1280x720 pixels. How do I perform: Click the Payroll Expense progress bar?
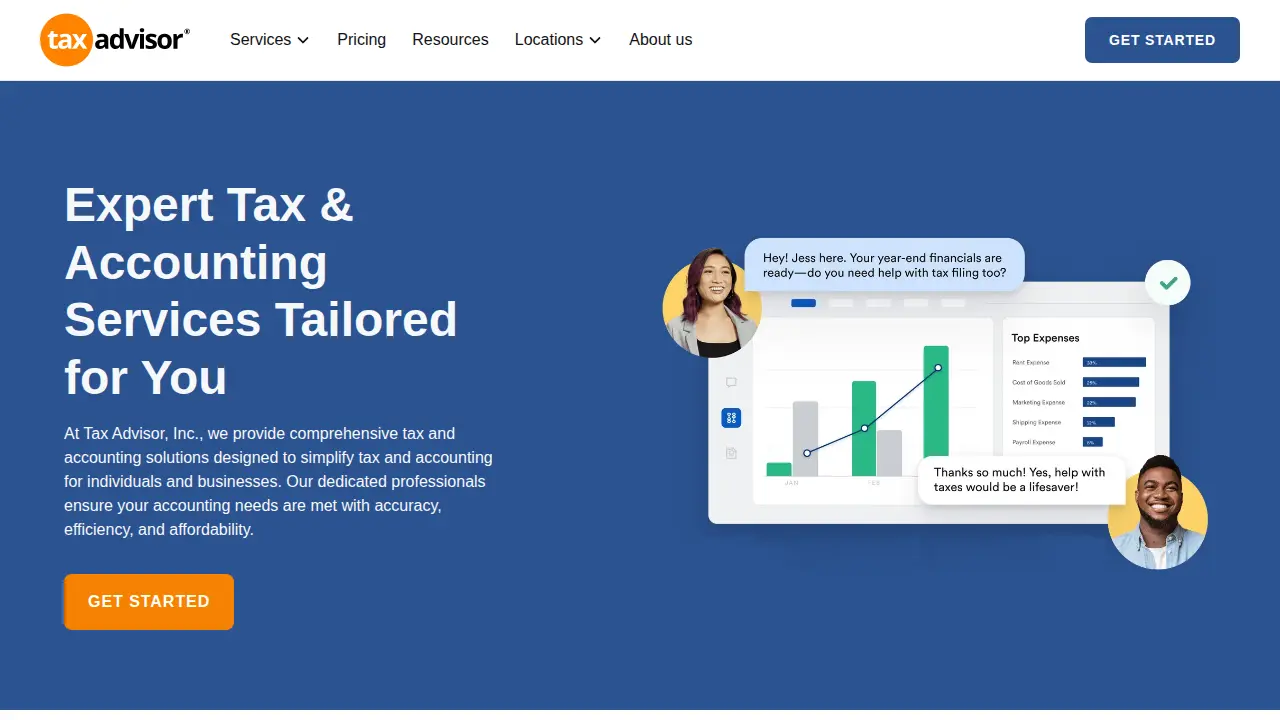click(1093, 442)
